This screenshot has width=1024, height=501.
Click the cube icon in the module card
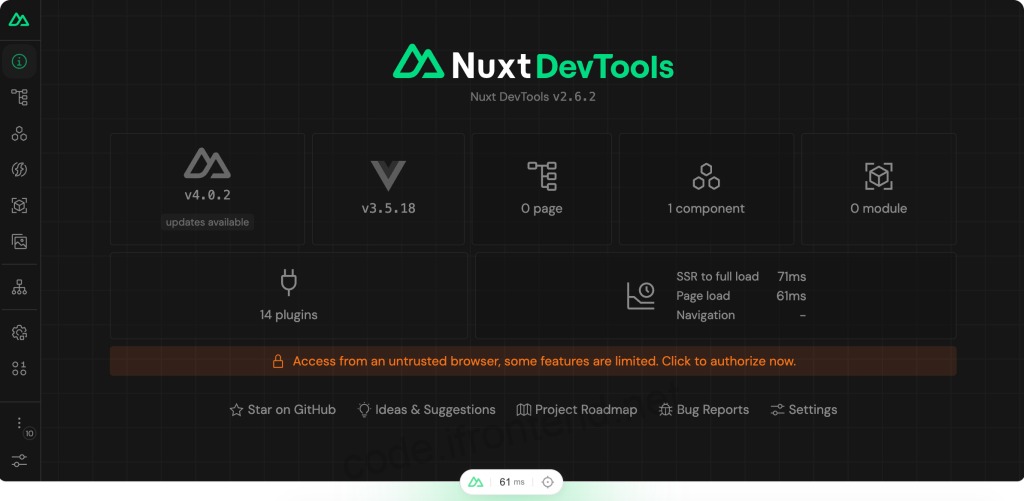[x=878, y=176]
